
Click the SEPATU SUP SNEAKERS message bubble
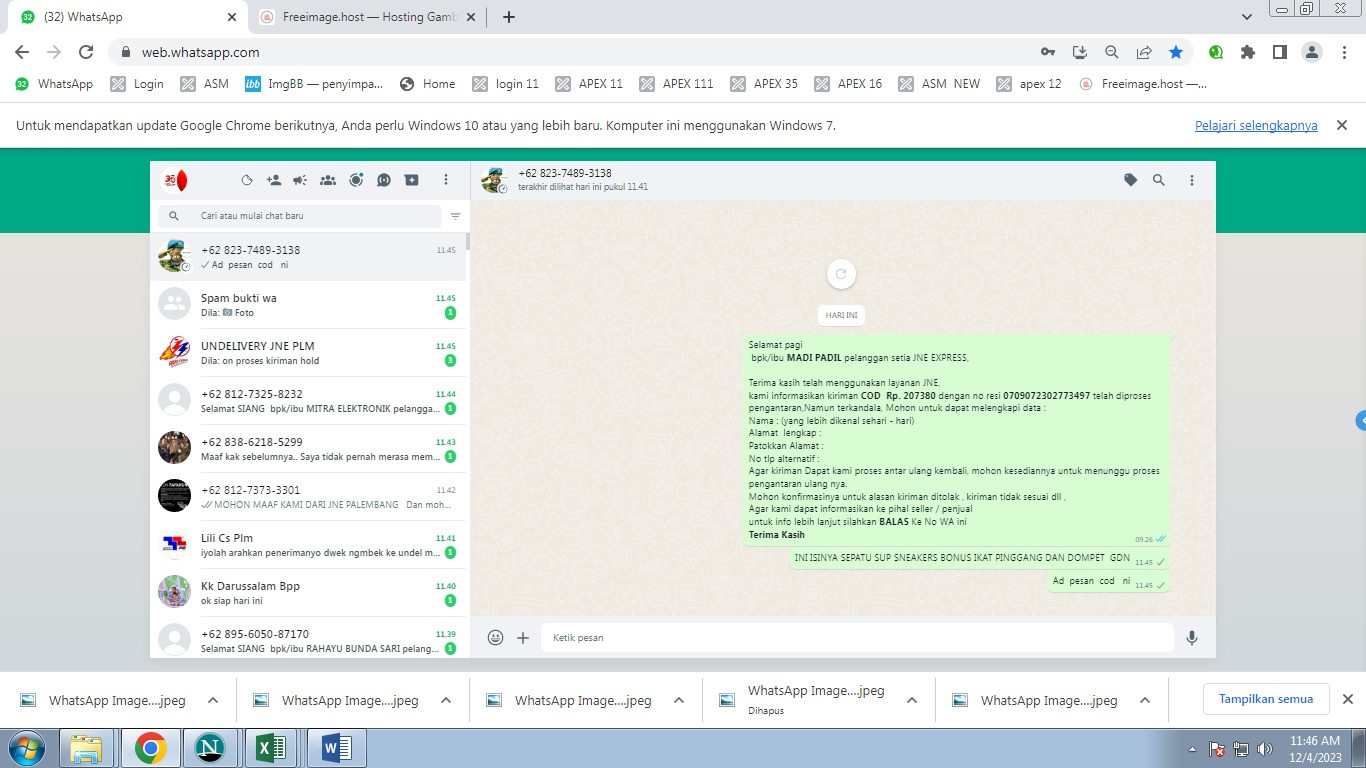980,559
